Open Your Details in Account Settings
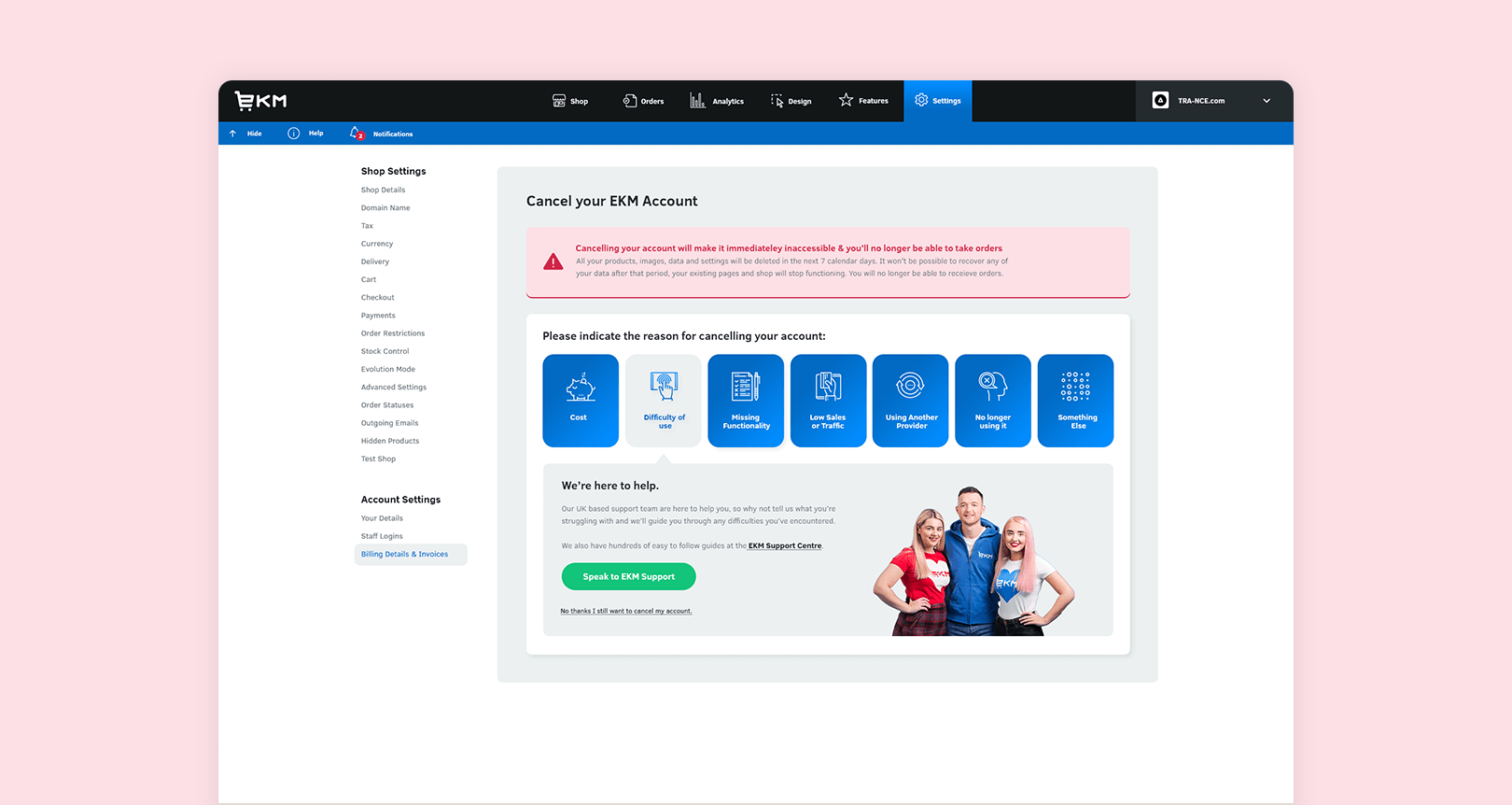1512x805 pixels. [383, 518]
